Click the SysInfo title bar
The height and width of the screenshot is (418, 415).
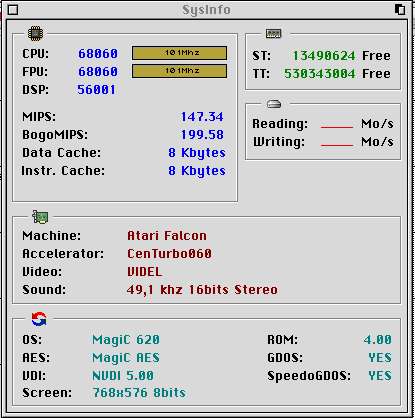pyautogui.click(x=206, y=9)
